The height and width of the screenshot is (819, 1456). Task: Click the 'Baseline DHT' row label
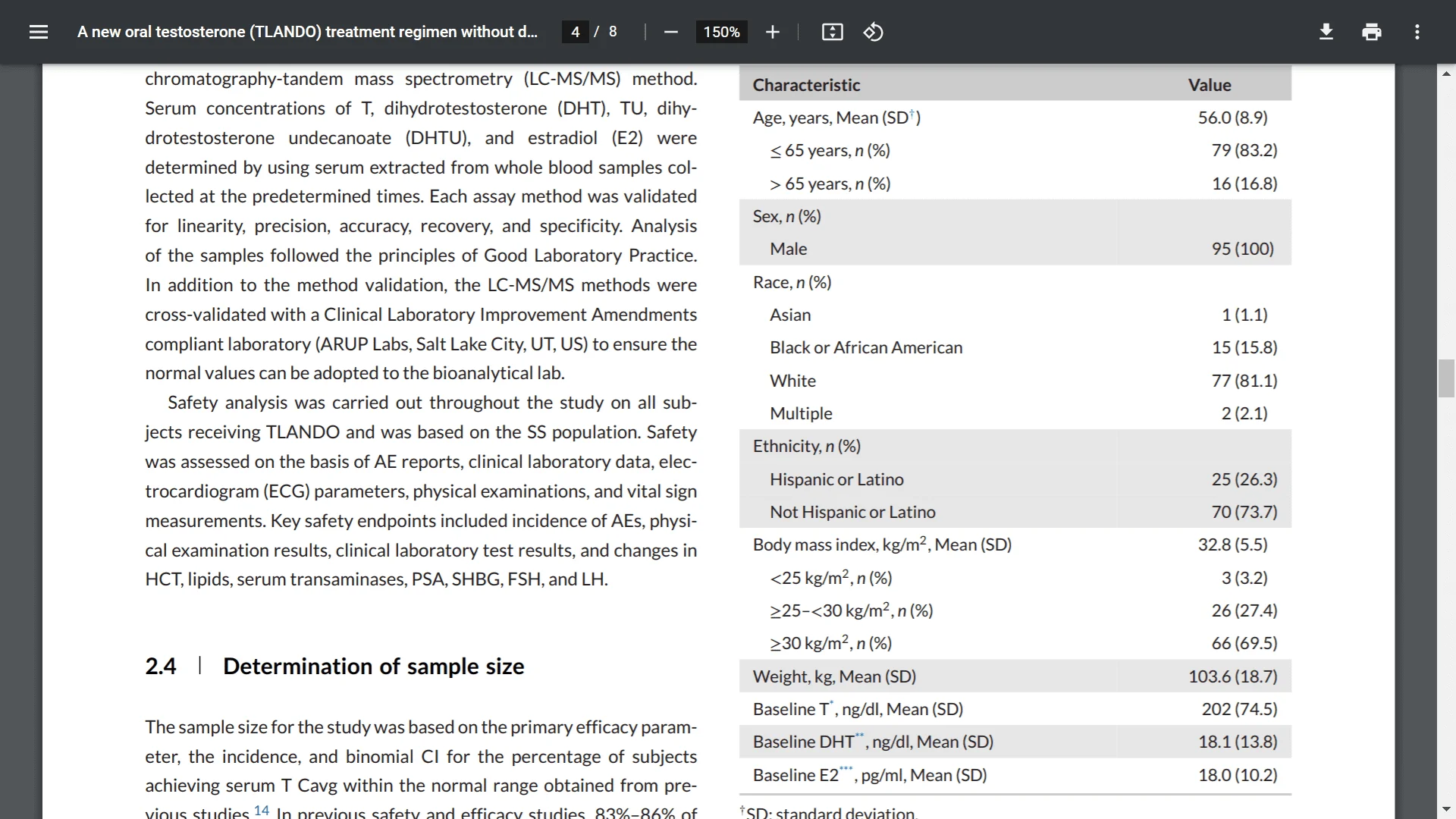(873, 742)
